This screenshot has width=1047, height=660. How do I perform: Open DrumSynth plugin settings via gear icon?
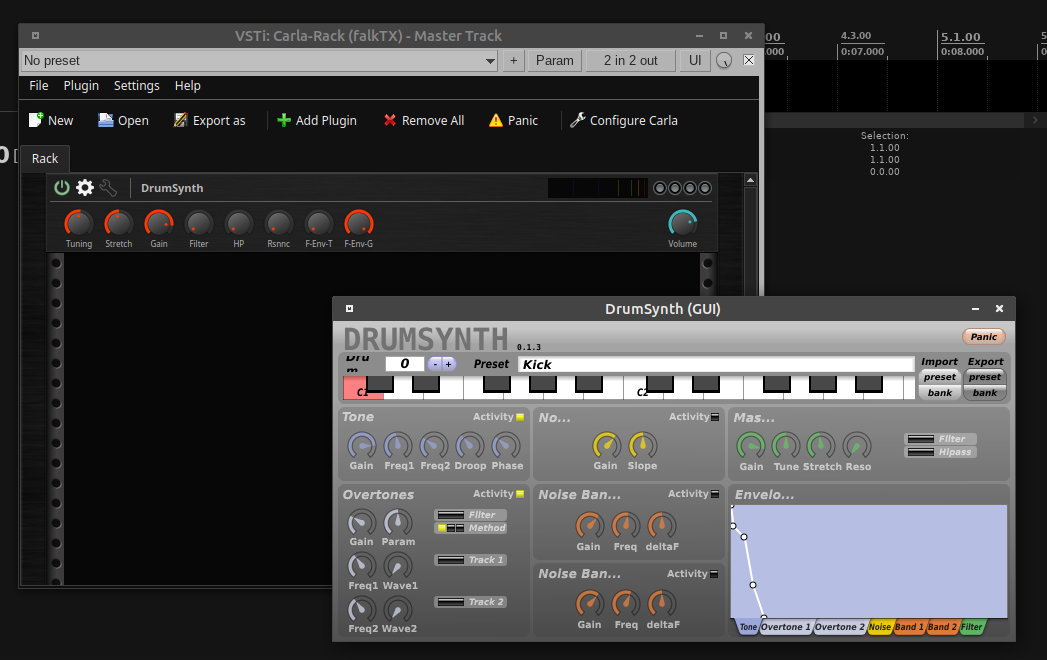pyautogui.click(x=85, y=187)
